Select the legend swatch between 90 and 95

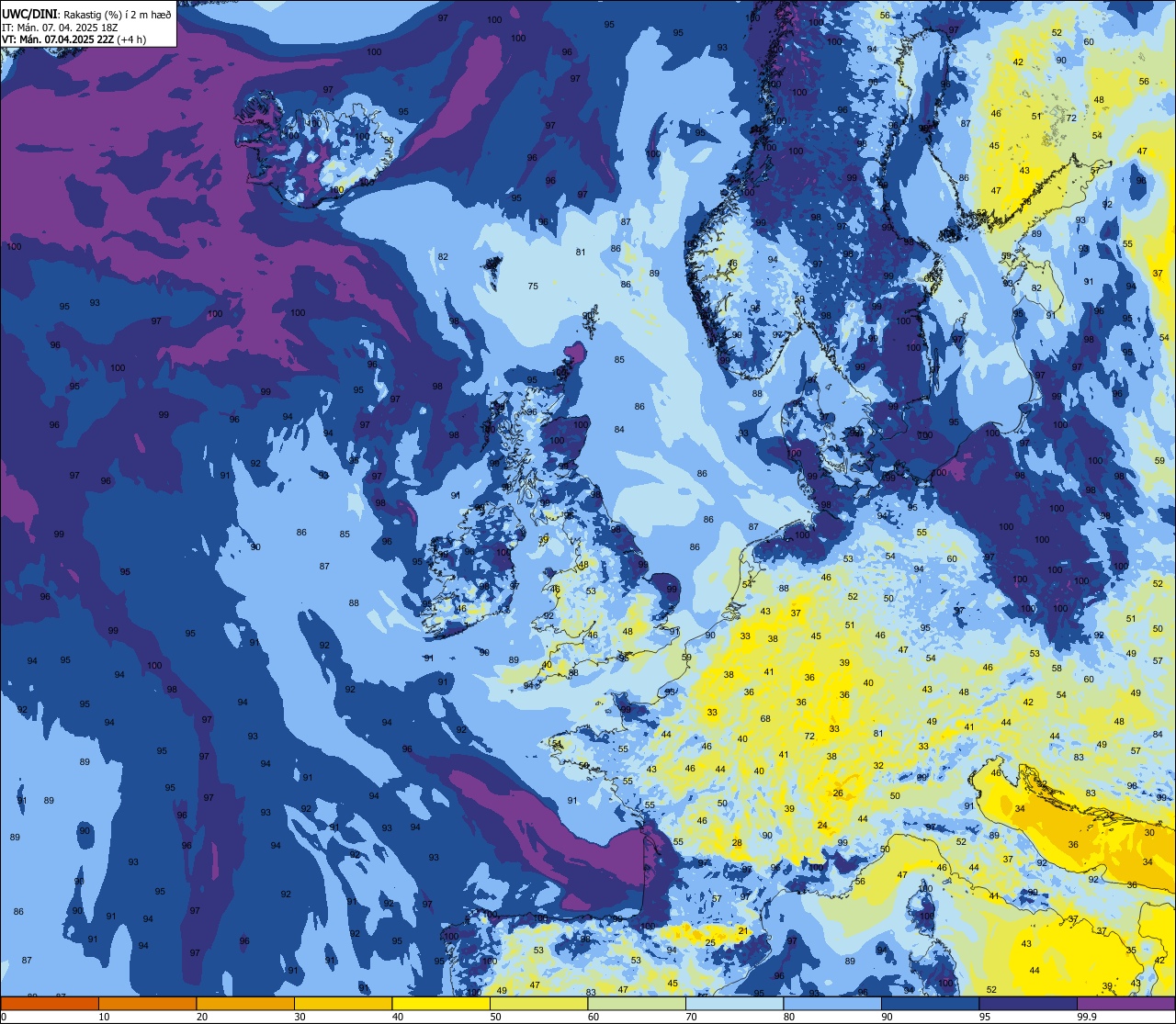[930, 1004]
